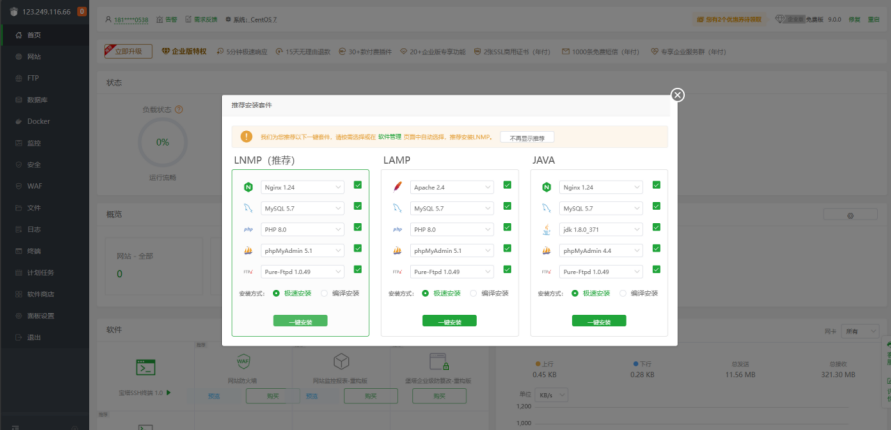Click the 宝塔SSH终端 terminal icon in software section
Screen dimensions: 891x430
(145, 367)
